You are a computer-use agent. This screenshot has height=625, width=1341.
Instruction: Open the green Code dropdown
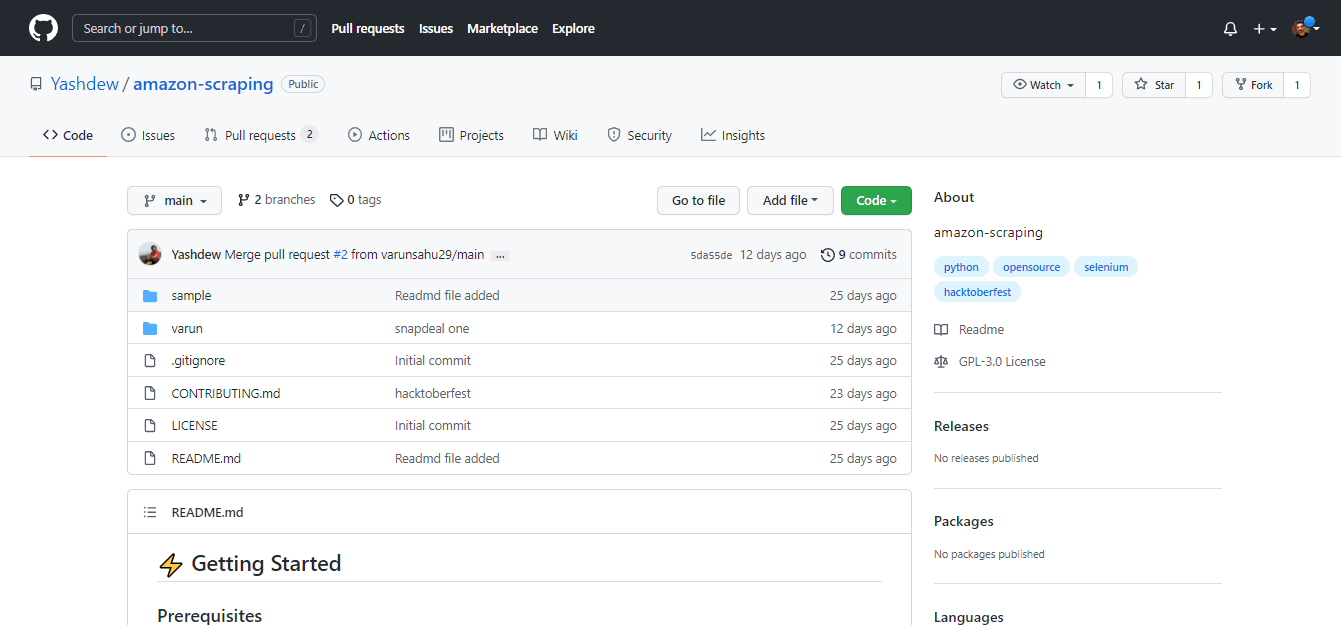pyautogui.click(x=876, y=200)
